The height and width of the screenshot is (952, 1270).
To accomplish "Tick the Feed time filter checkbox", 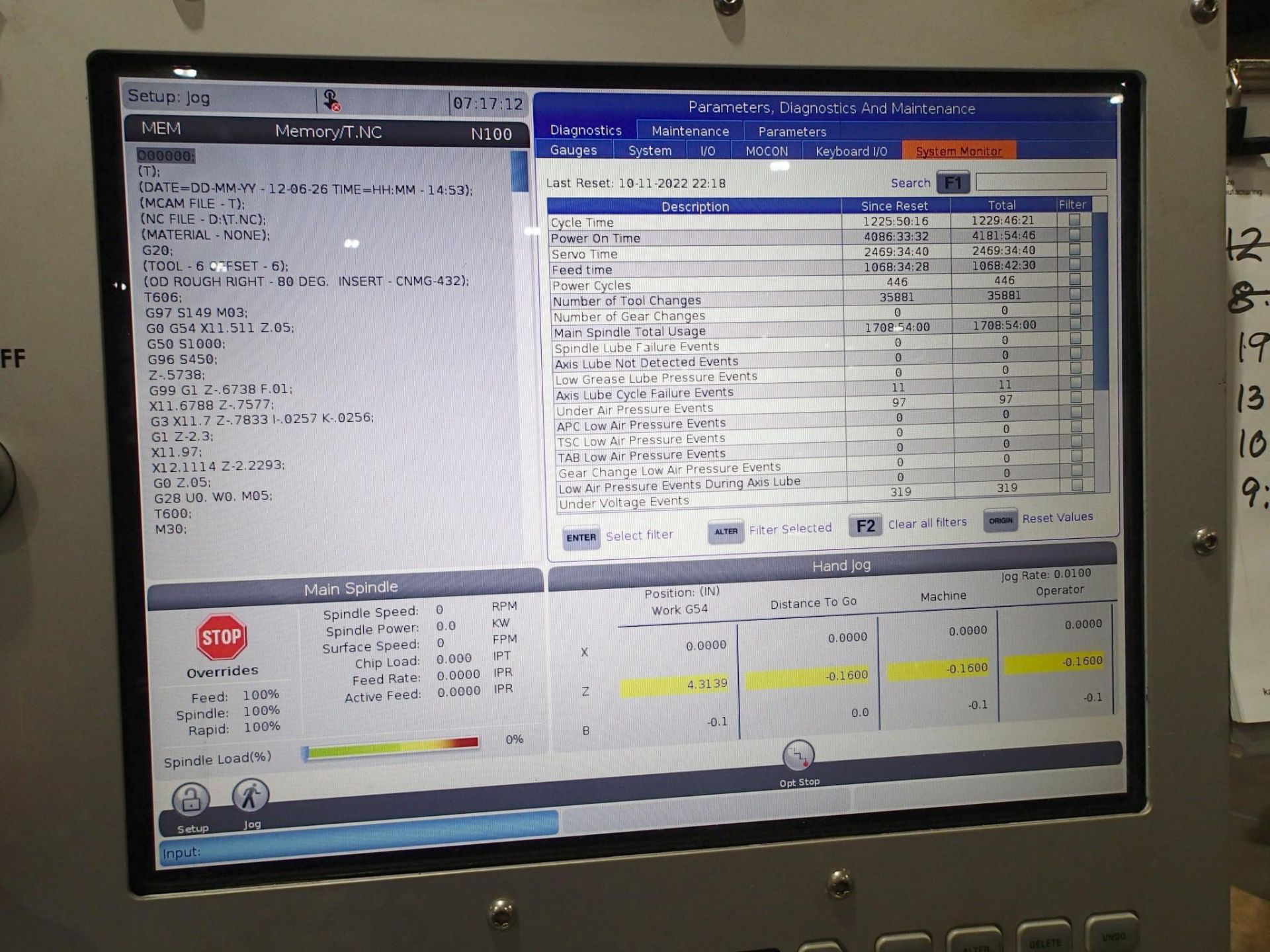I will click(1074, 264).
